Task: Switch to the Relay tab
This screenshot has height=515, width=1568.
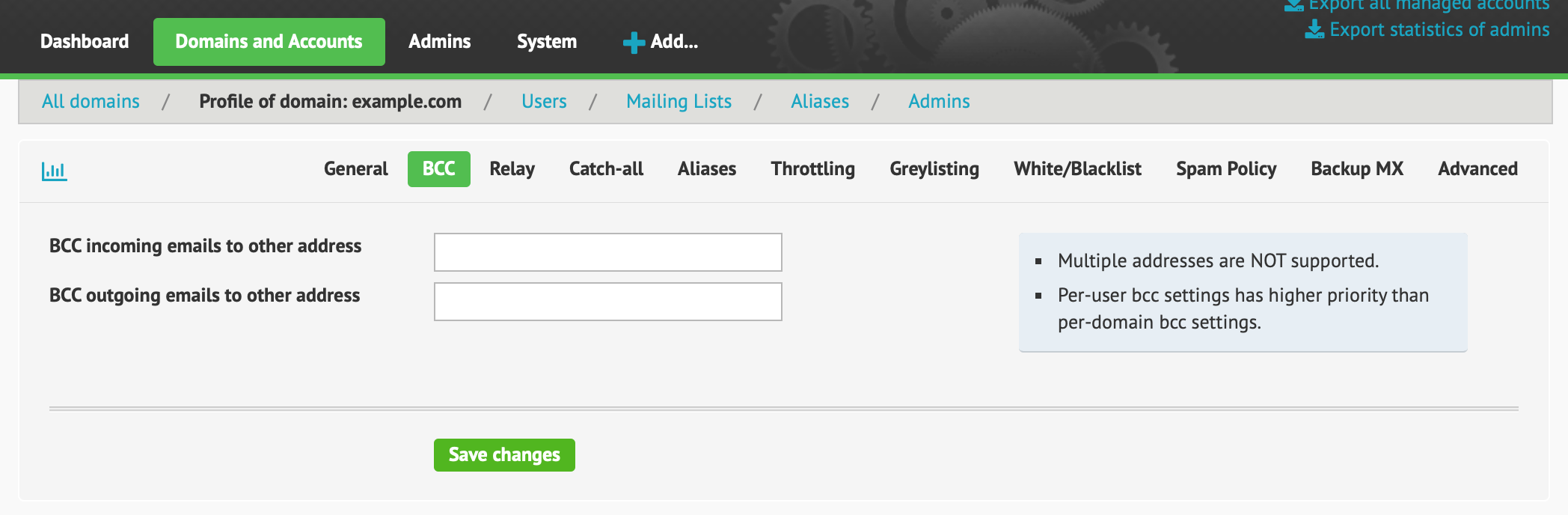Action: coord(512,169)
